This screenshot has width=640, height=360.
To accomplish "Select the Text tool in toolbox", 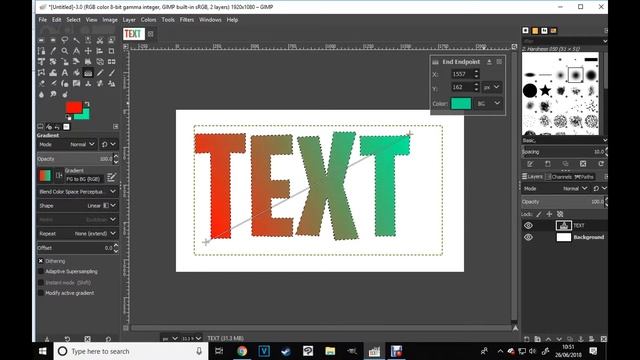I will point(64,73).
